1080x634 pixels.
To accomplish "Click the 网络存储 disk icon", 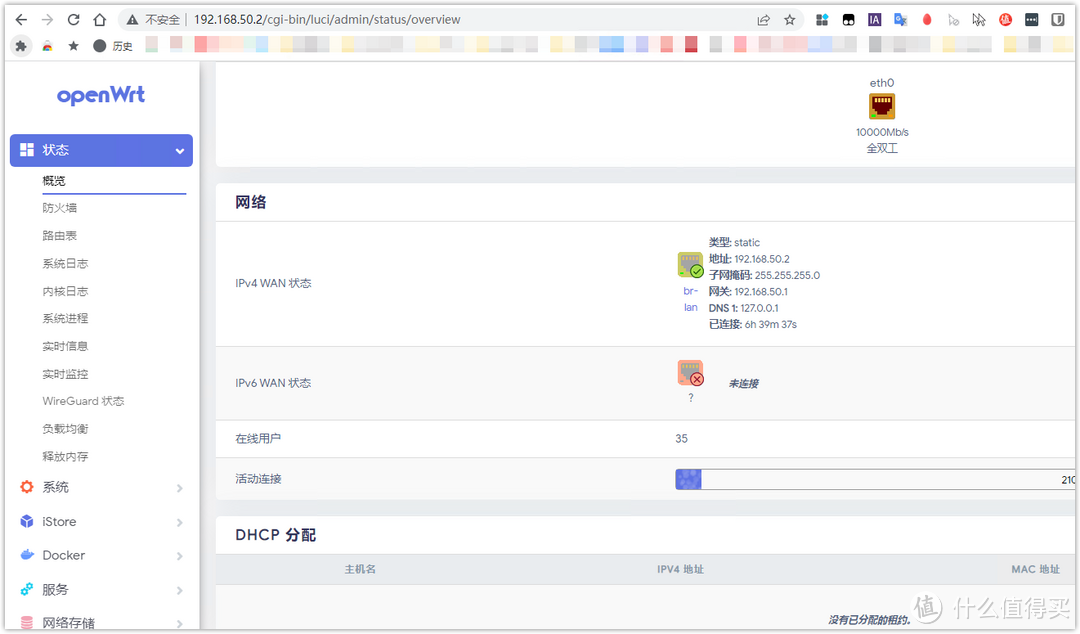I will 27,622.
